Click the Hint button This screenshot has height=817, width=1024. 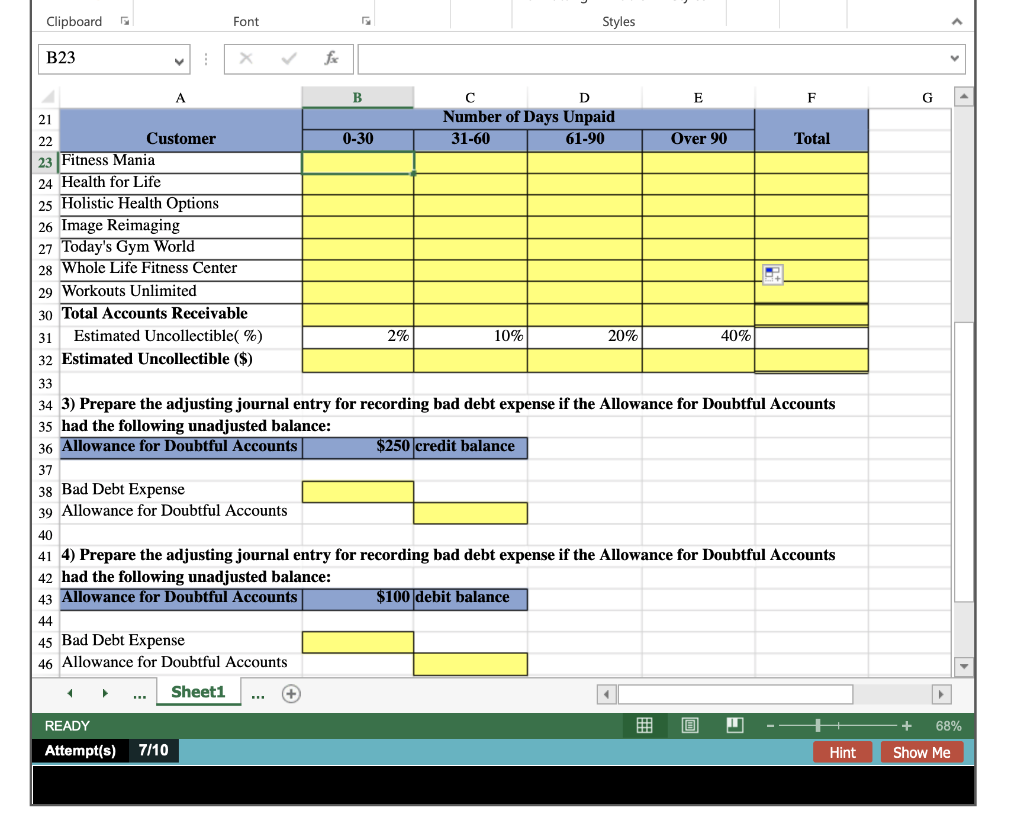point(842,752)
